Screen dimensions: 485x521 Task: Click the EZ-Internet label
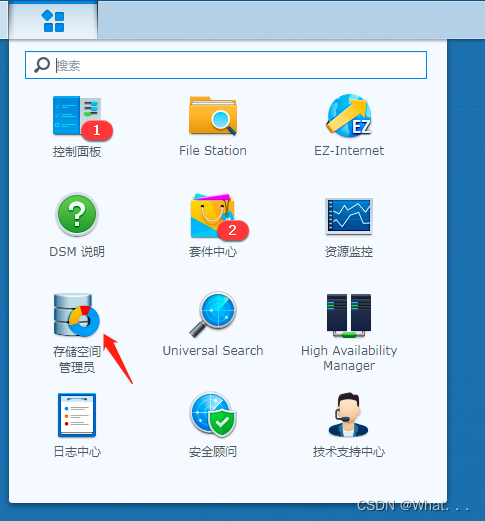[349, 151]
